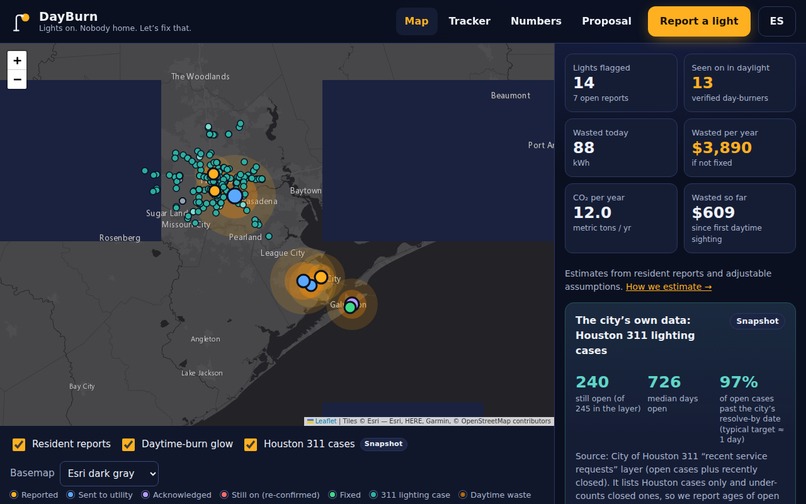Click the Sent to utility legend dot
The image size is (806, 504).
point(71,495)
